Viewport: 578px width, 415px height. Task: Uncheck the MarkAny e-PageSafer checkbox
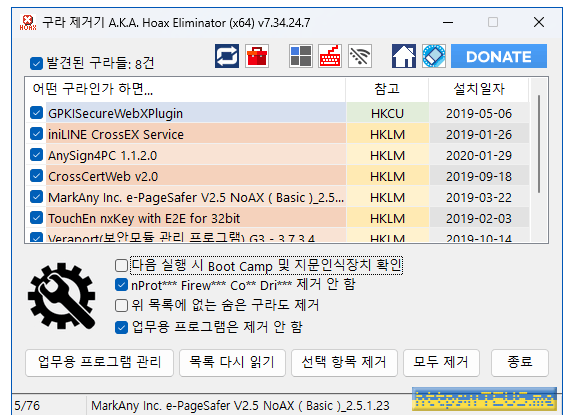[36, 197]
